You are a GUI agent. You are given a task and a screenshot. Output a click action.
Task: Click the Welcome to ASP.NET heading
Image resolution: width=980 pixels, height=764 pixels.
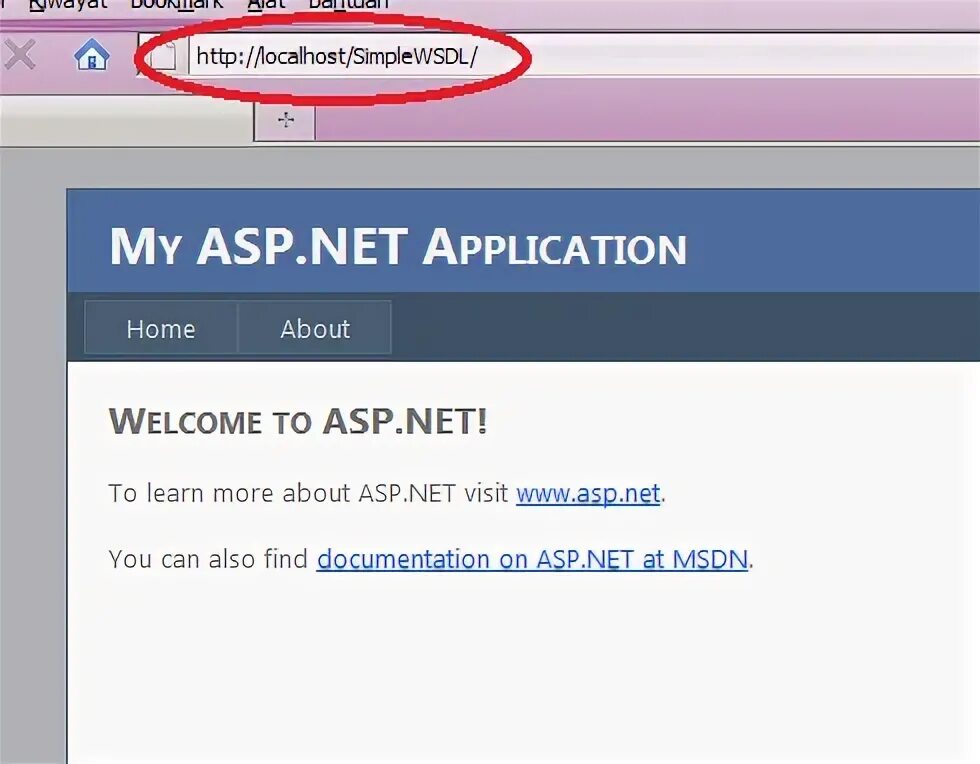297,421
